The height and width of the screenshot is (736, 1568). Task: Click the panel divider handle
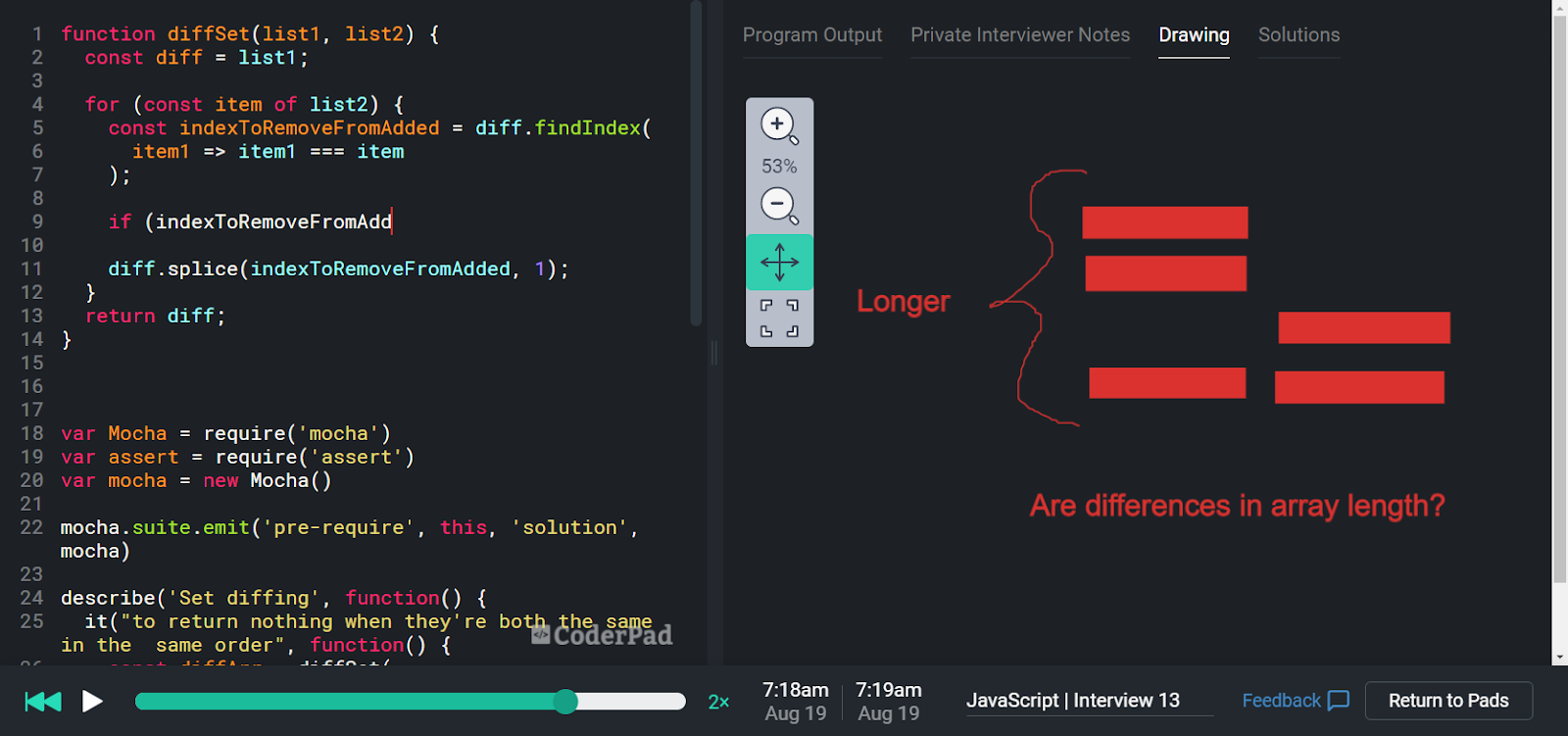(713, 353)
